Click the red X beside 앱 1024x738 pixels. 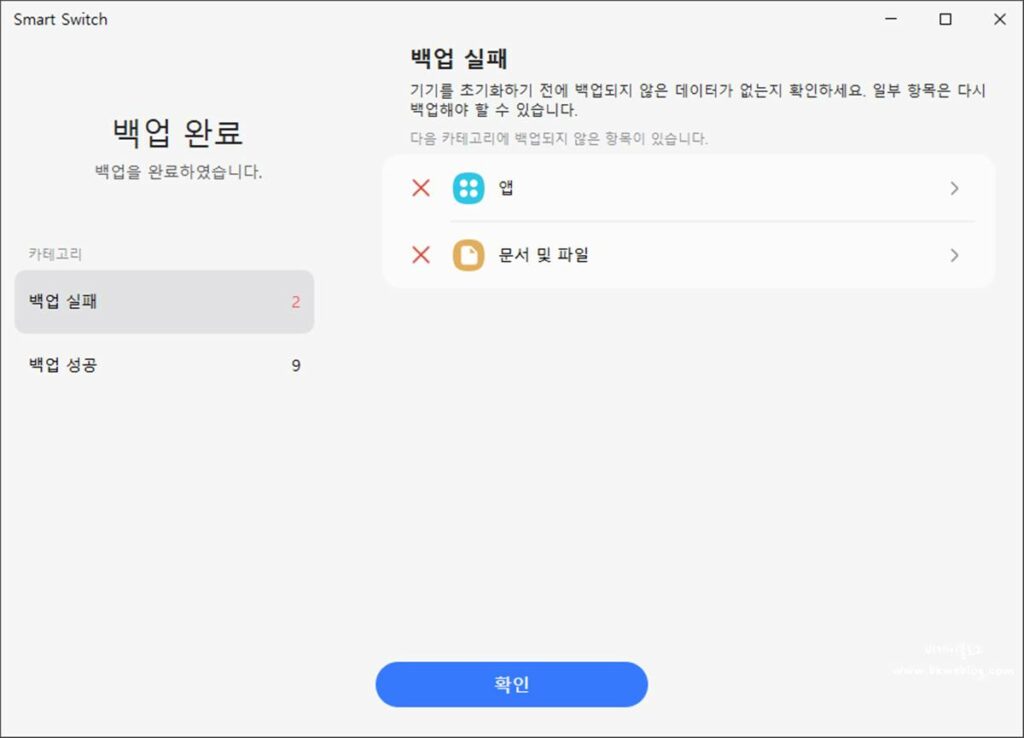pos(421,188)
